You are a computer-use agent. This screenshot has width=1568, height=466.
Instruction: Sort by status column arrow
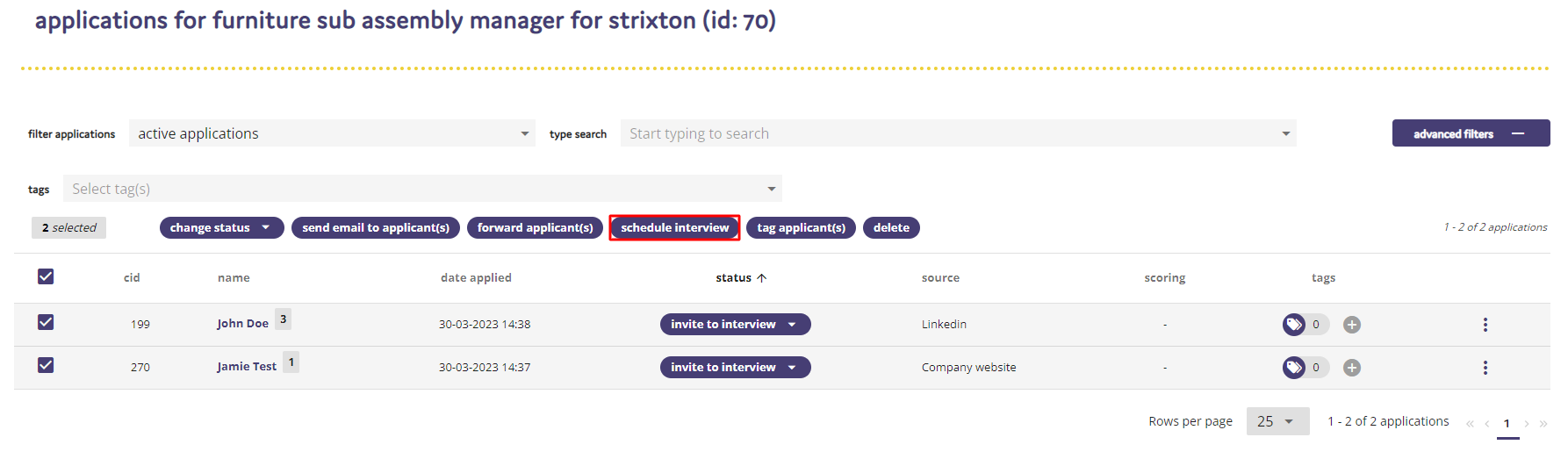point(762,278)
